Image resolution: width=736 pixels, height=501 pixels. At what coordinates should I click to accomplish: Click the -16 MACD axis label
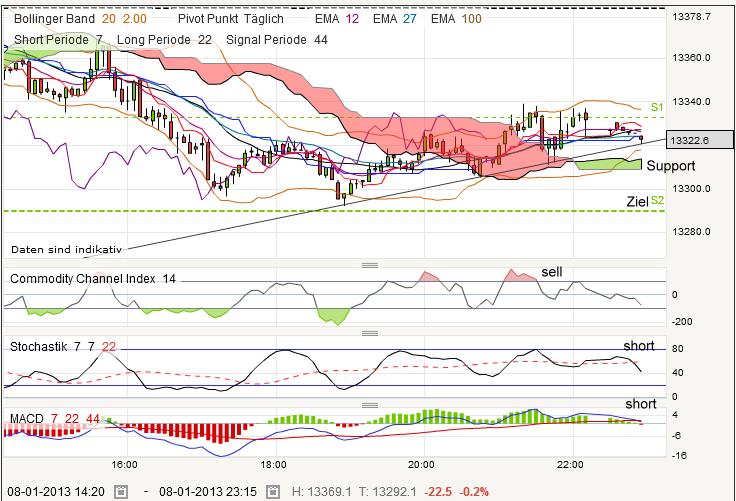679,455
